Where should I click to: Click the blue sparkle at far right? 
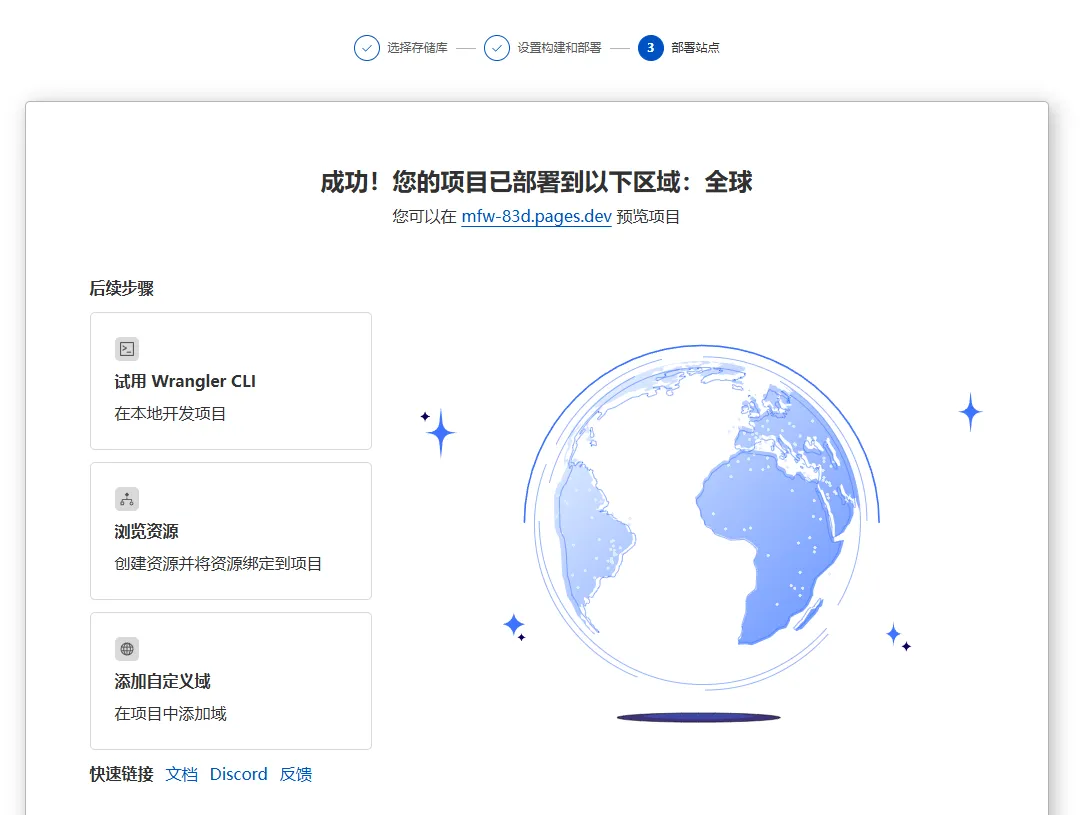(x=970, y=412)
